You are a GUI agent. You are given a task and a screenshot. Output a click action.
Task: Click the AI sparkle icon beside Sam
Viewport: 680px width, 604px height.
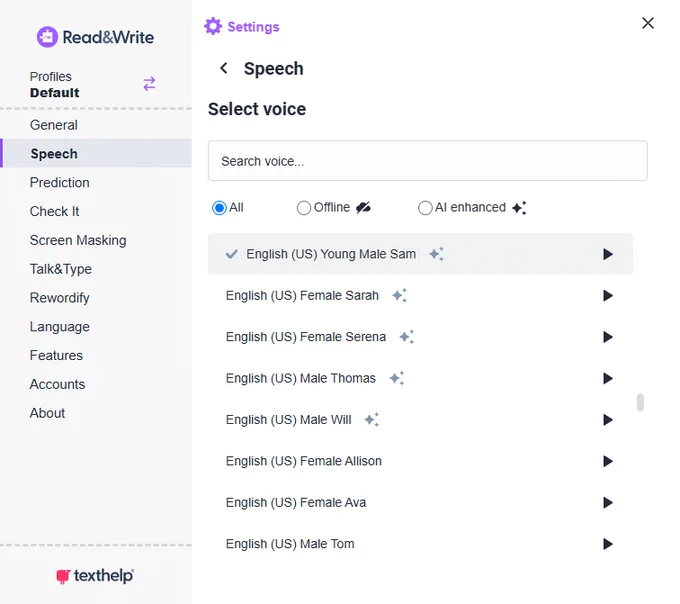click(x=436, y=254)
